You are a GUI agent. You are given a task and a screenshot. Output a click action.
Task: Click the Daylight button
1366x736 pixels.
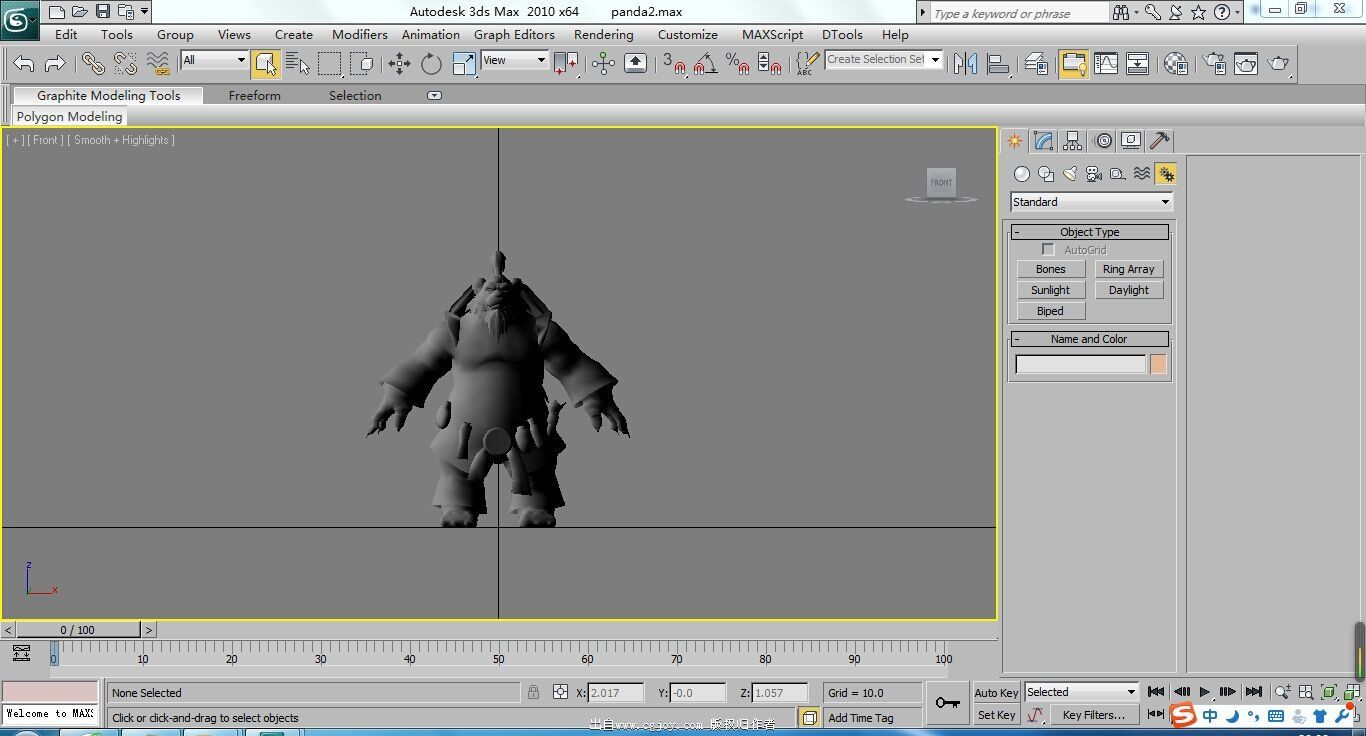tap(1129, 290)
